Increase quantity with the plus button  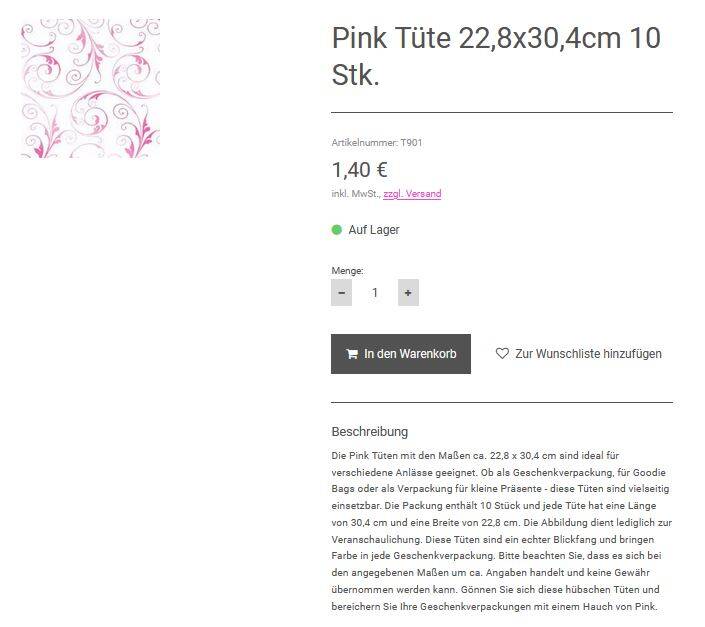click(x=408, y=293)
